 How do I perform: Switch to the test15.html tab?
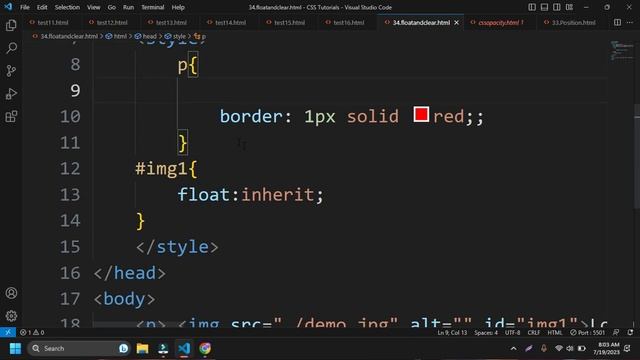tap(289, 22)
